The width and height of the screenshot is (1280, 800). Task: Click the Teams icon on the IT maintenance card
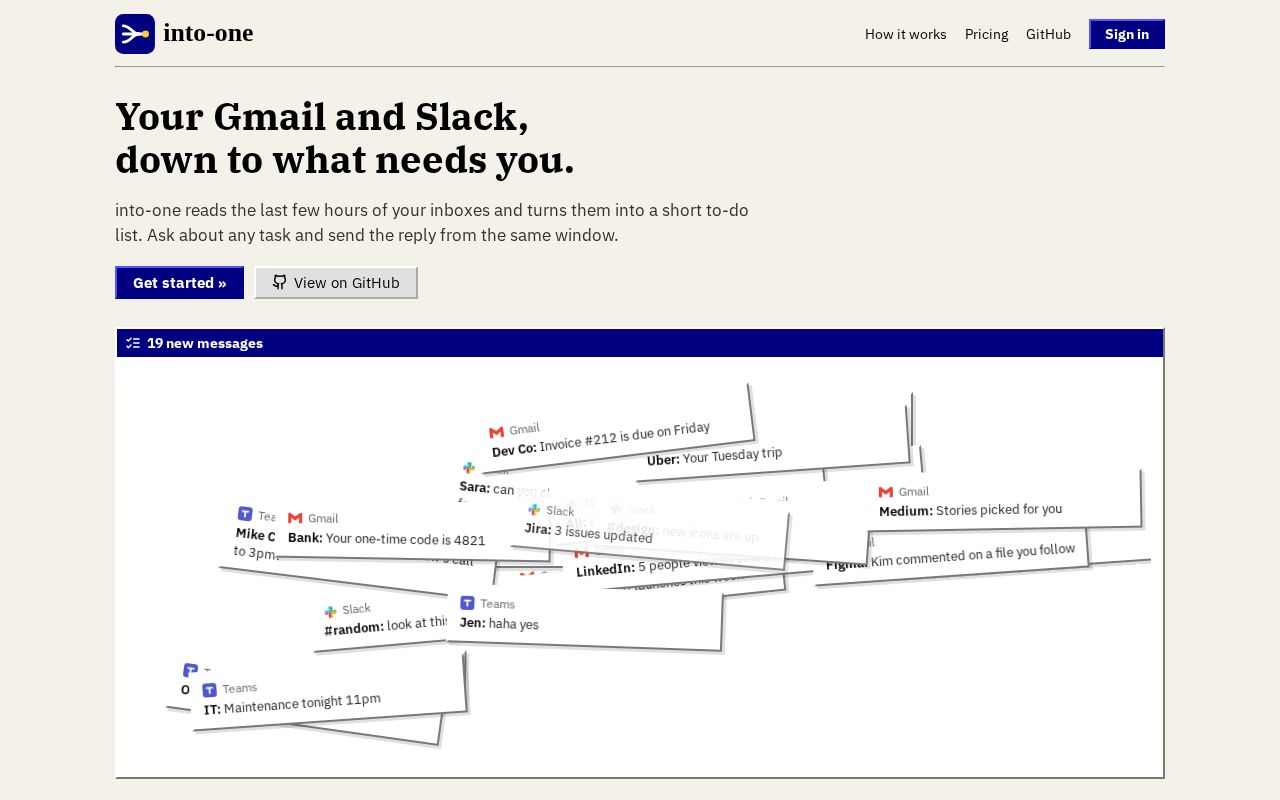click(209, 690)
